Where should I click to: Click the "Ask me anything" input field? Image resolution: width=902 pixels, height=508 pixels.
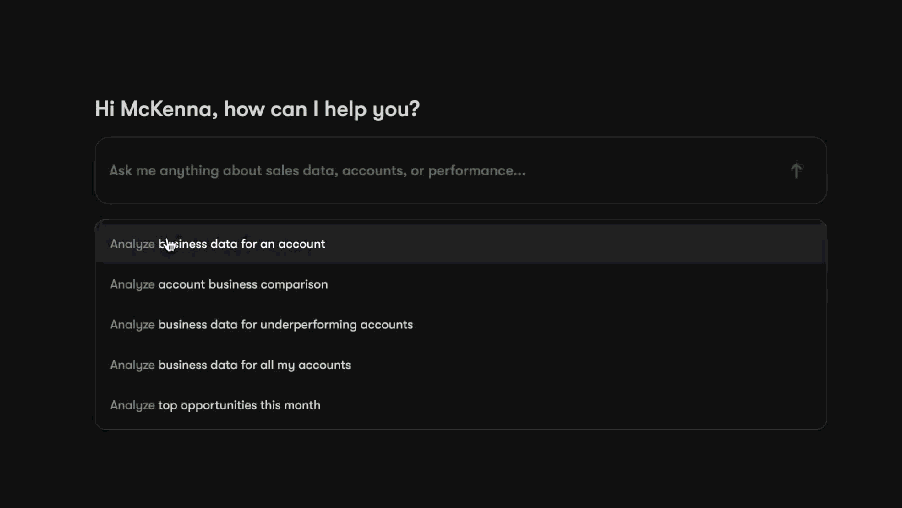[x=440, y=171]
